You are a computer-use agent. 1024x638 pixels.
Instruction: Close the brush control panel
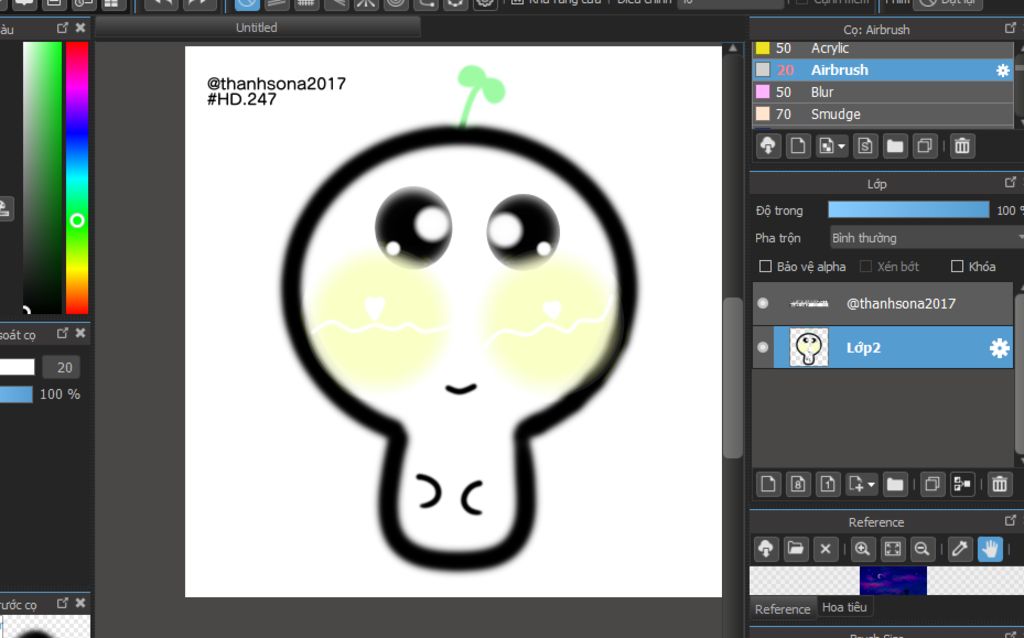[x=80, y=333]
